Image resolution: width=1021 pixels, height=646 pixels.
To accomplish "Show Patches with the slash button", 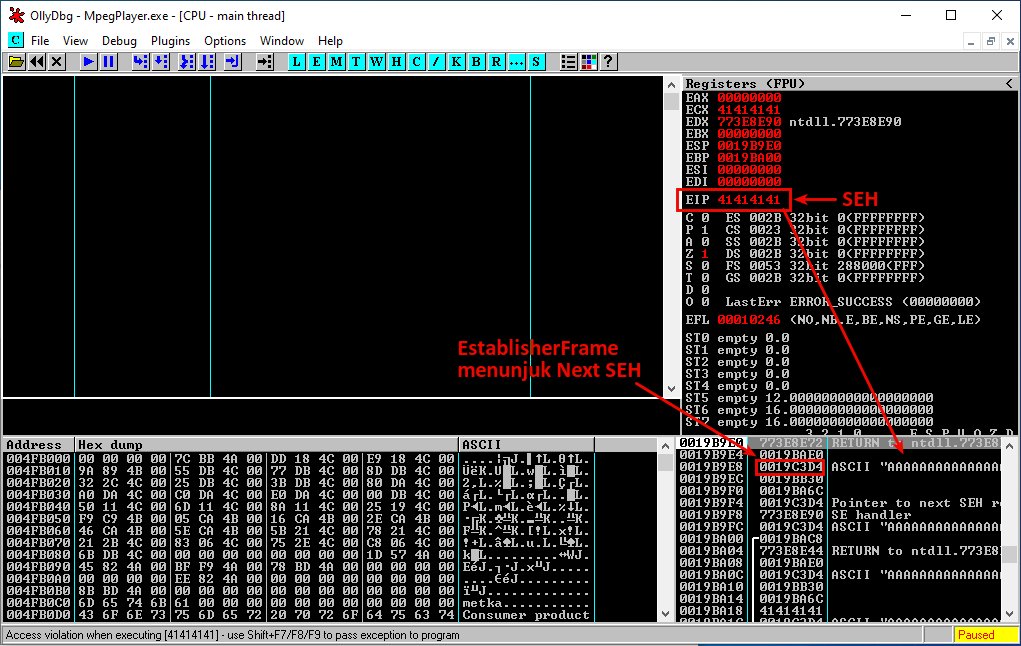I will 436,62.
